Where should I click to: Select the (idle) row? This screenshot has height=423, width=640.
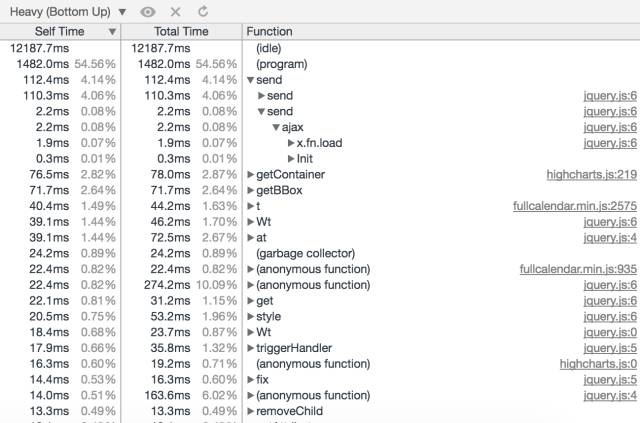(x=320, y=48)
